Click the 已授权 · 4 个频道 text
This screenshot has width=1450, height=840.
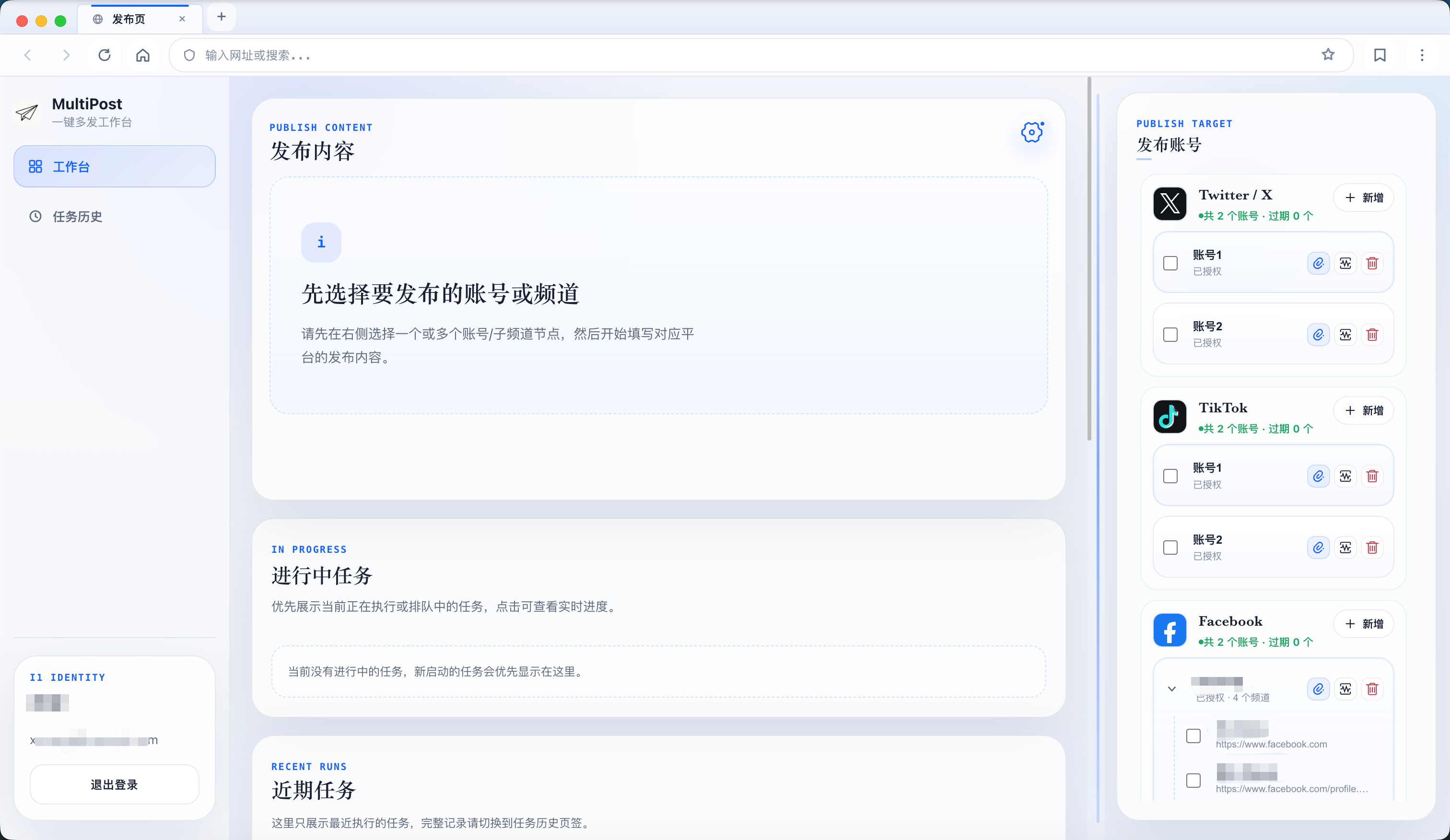tap(1232, 698)
